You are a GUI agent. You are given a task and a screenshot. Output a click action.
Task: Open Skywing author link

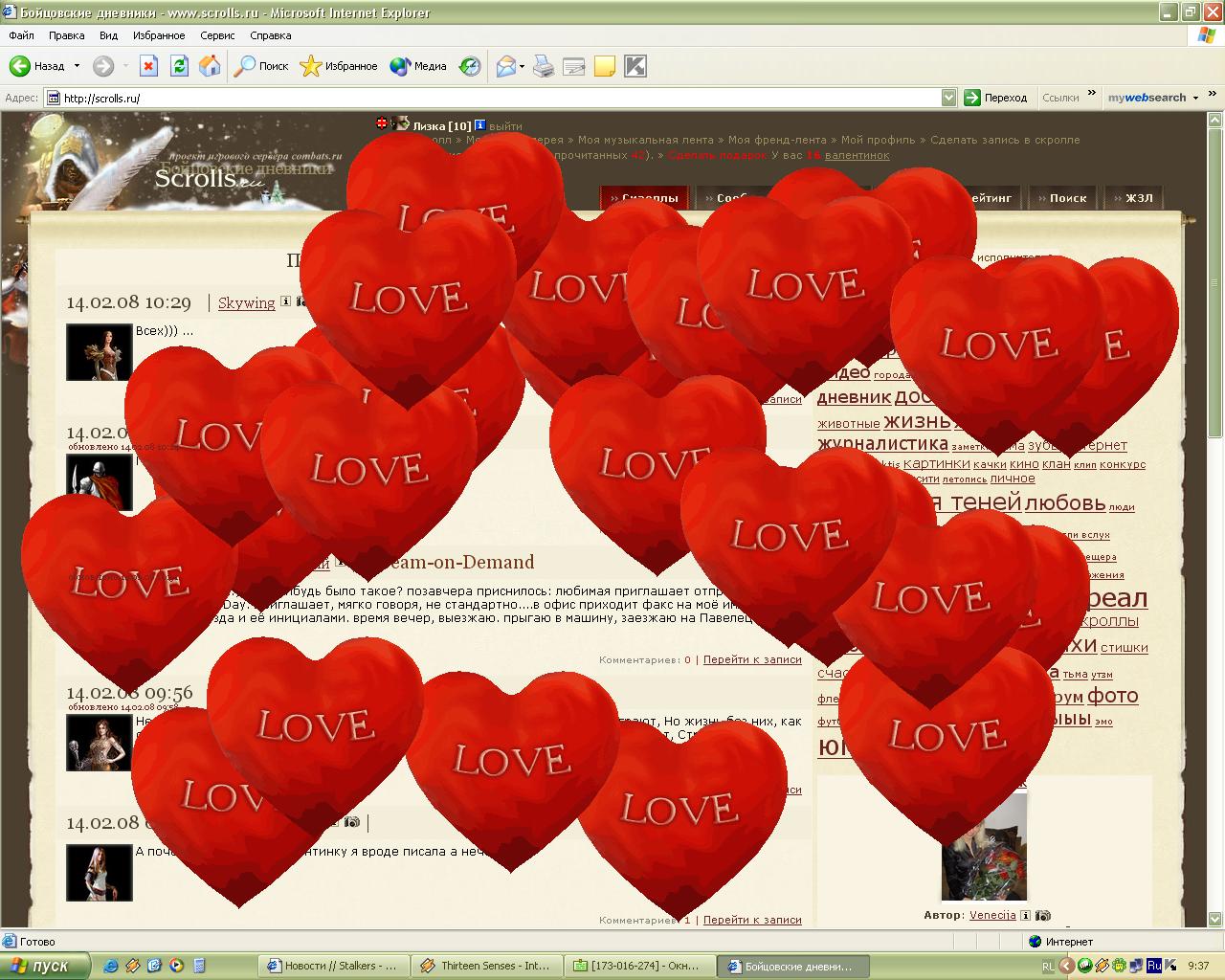pyautogui.click(x=246, y=302)
